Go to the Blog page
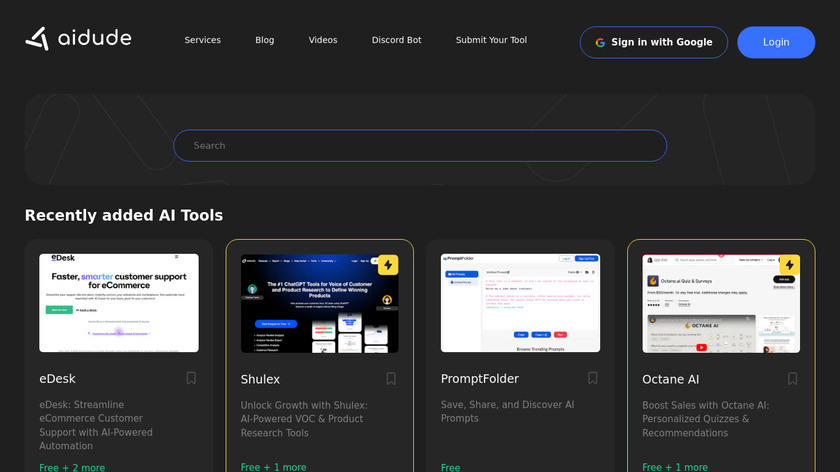The width and height of the screenshot is (840, 472). coord(265,40)
